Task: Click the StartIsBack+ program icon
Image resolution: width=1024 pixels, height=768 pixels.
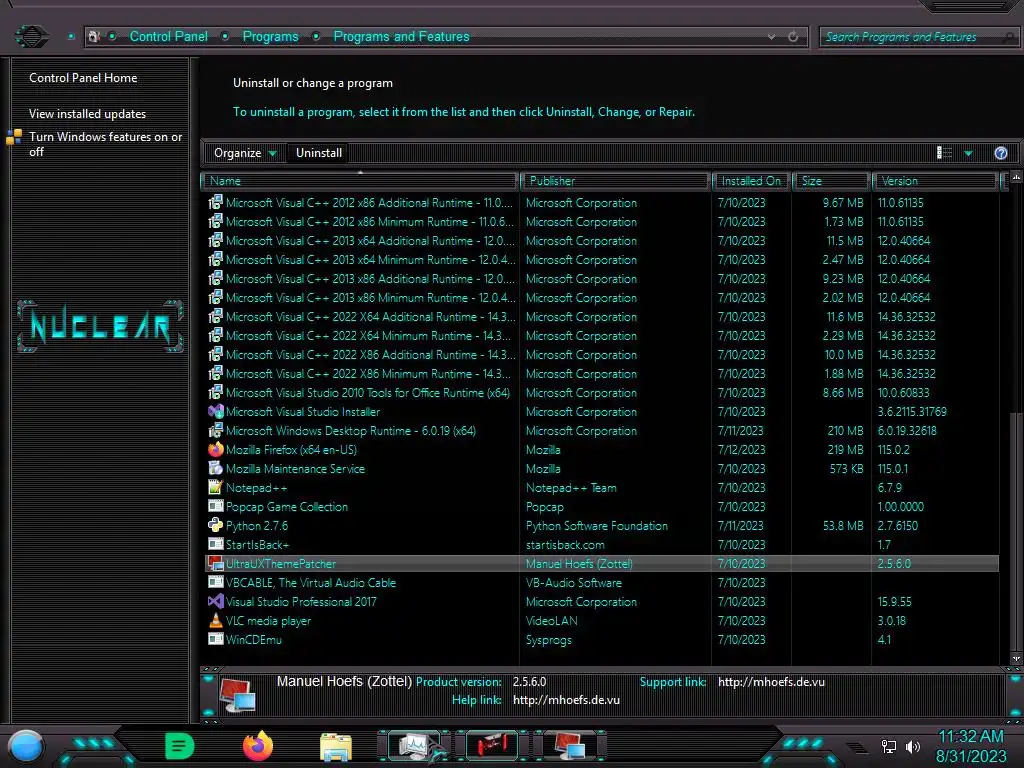Action: coord(216,544)
